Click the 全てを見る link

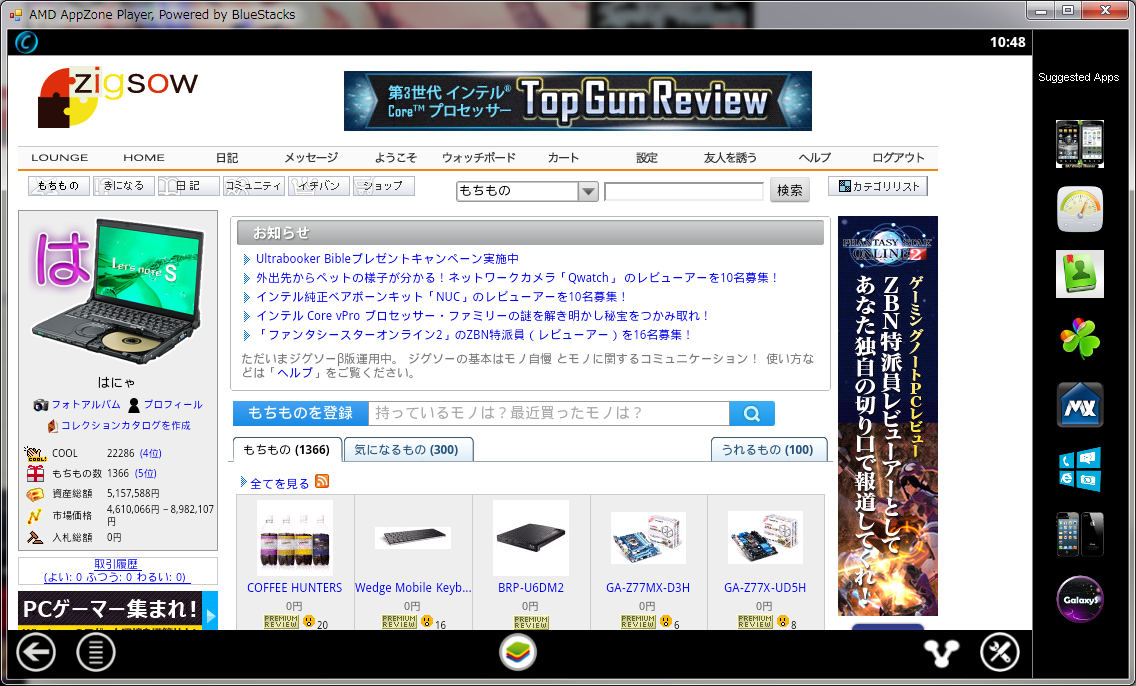click(x=280, y=483)
